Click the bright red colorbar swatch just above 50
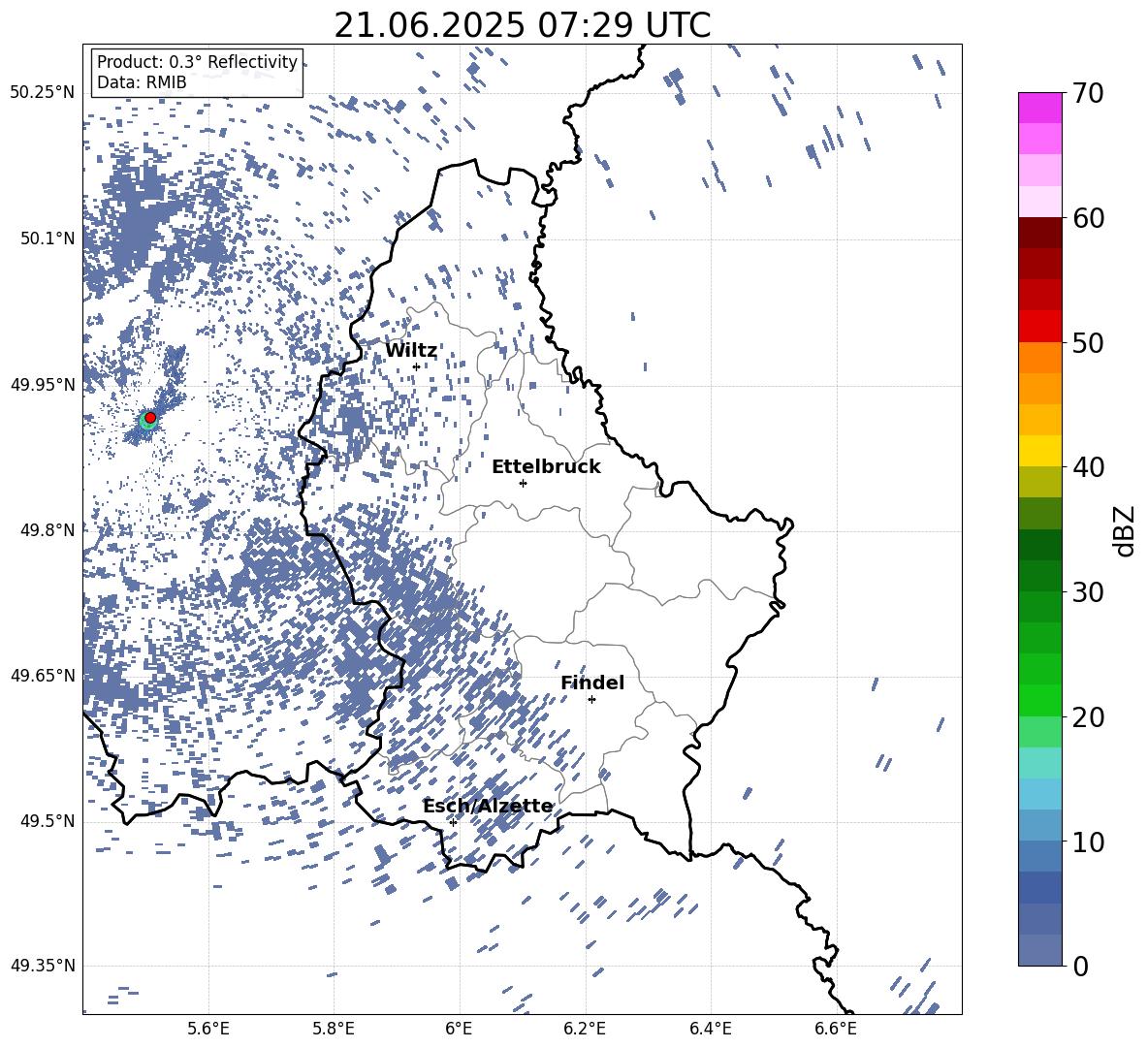 [x=1039, y=327]
